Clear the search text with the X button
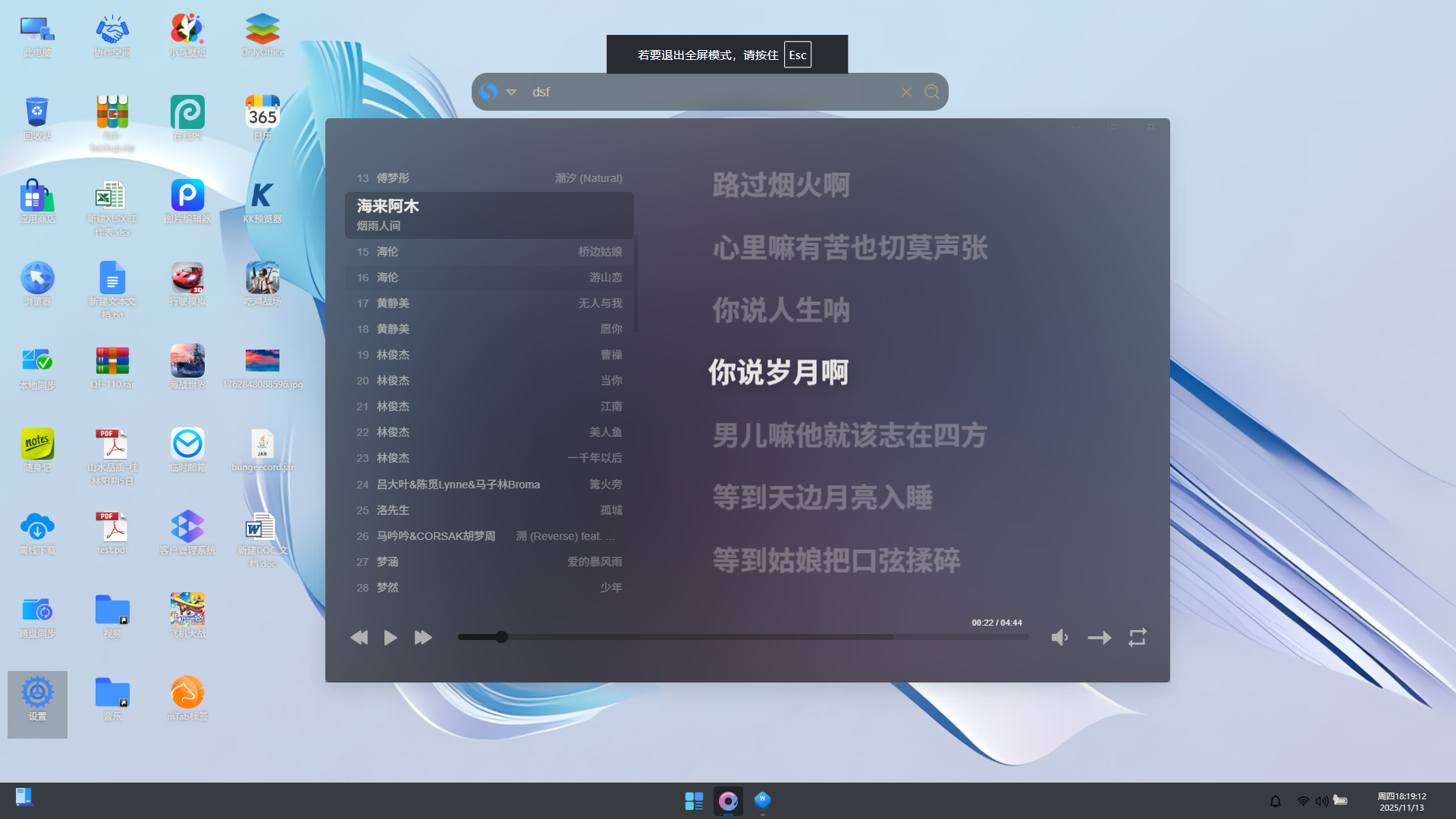The height and width of the screenshot is (819, 1456). coord(906,91)
